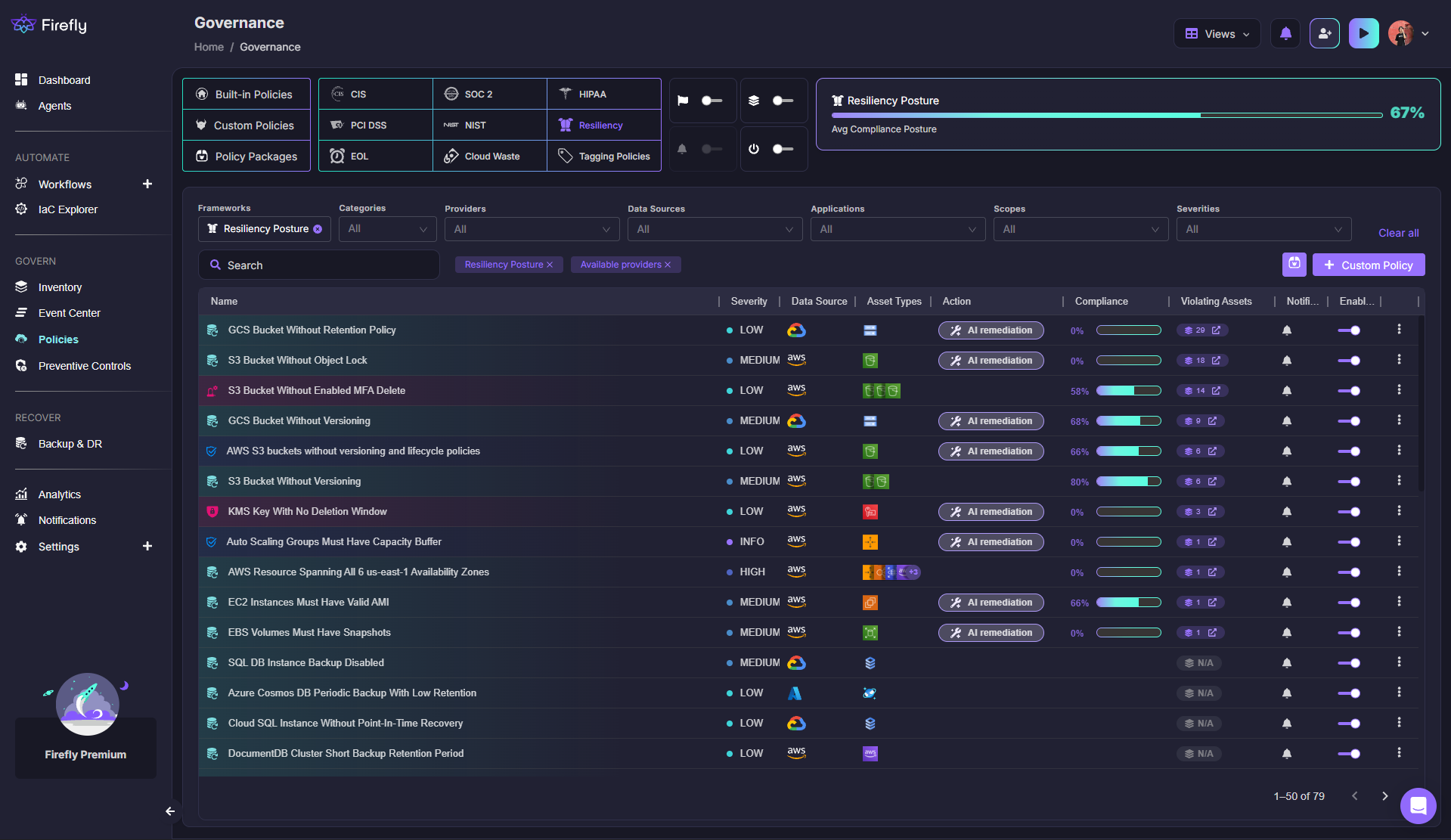
Task: Sort by the Severity column header
Action: tap(749, 301)
